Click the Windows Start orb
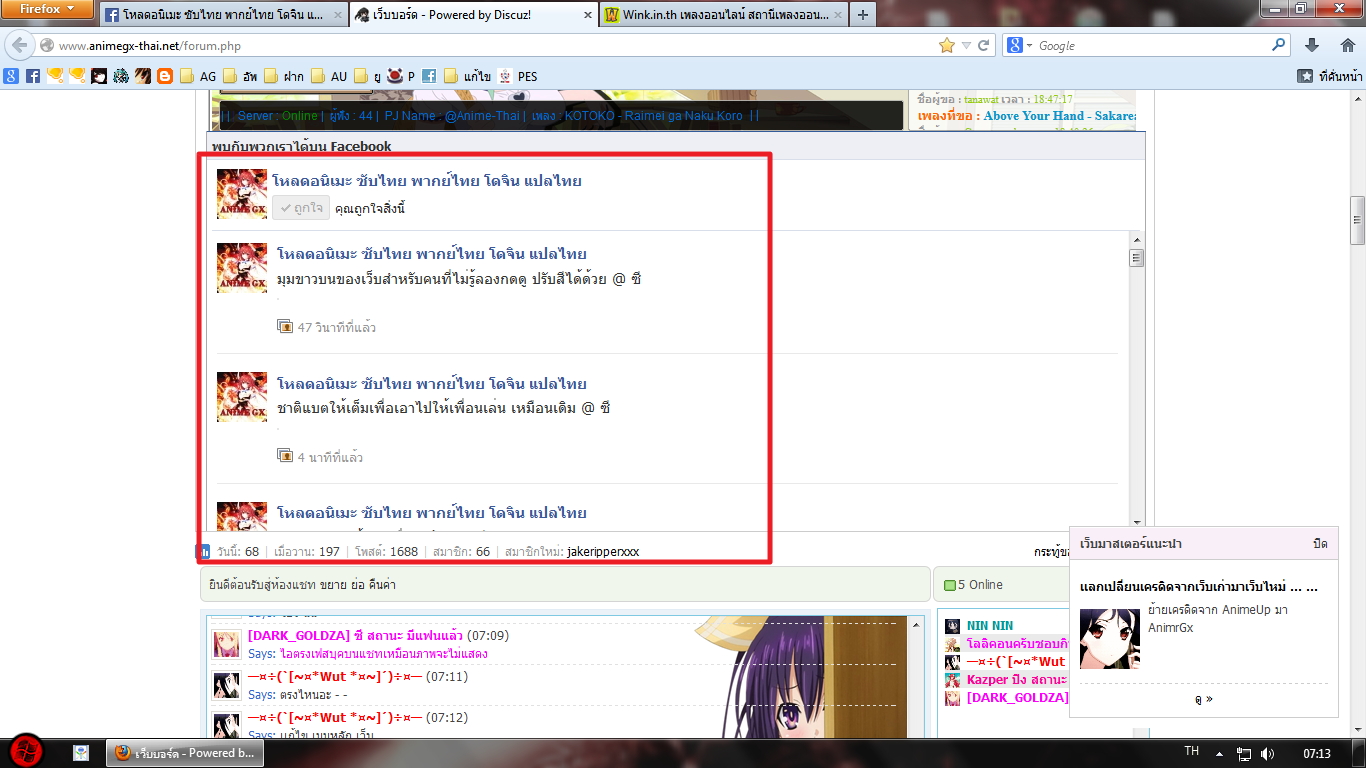1366x768 pixels. click(26, 751)
